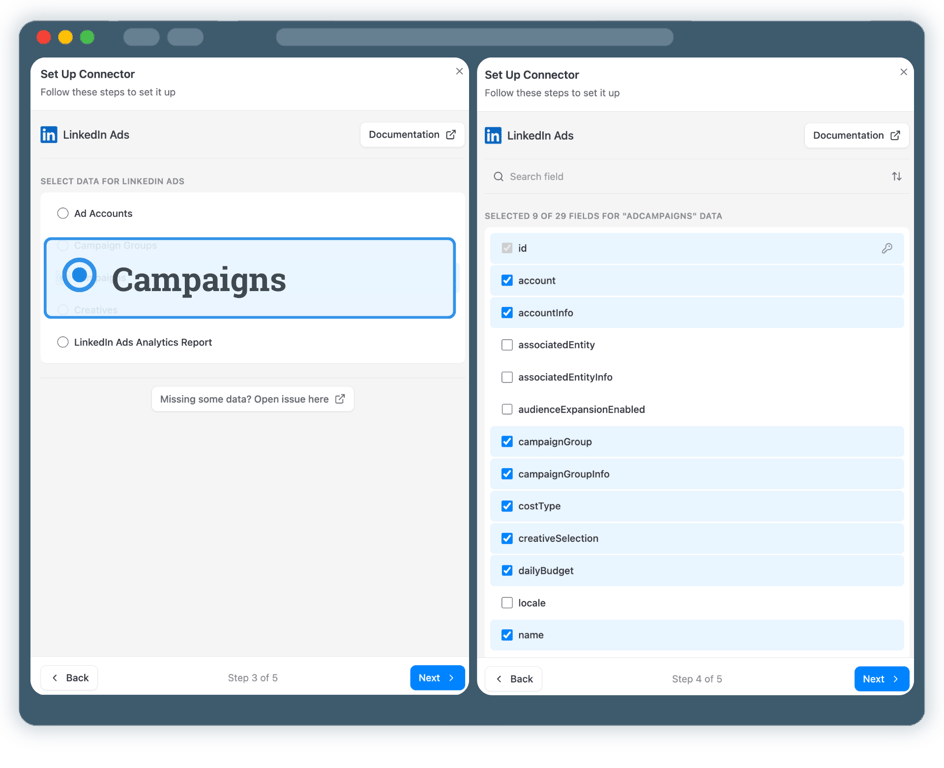
Task: Go Back from Step 4 of 5
Action: click(x=514, y=679)
